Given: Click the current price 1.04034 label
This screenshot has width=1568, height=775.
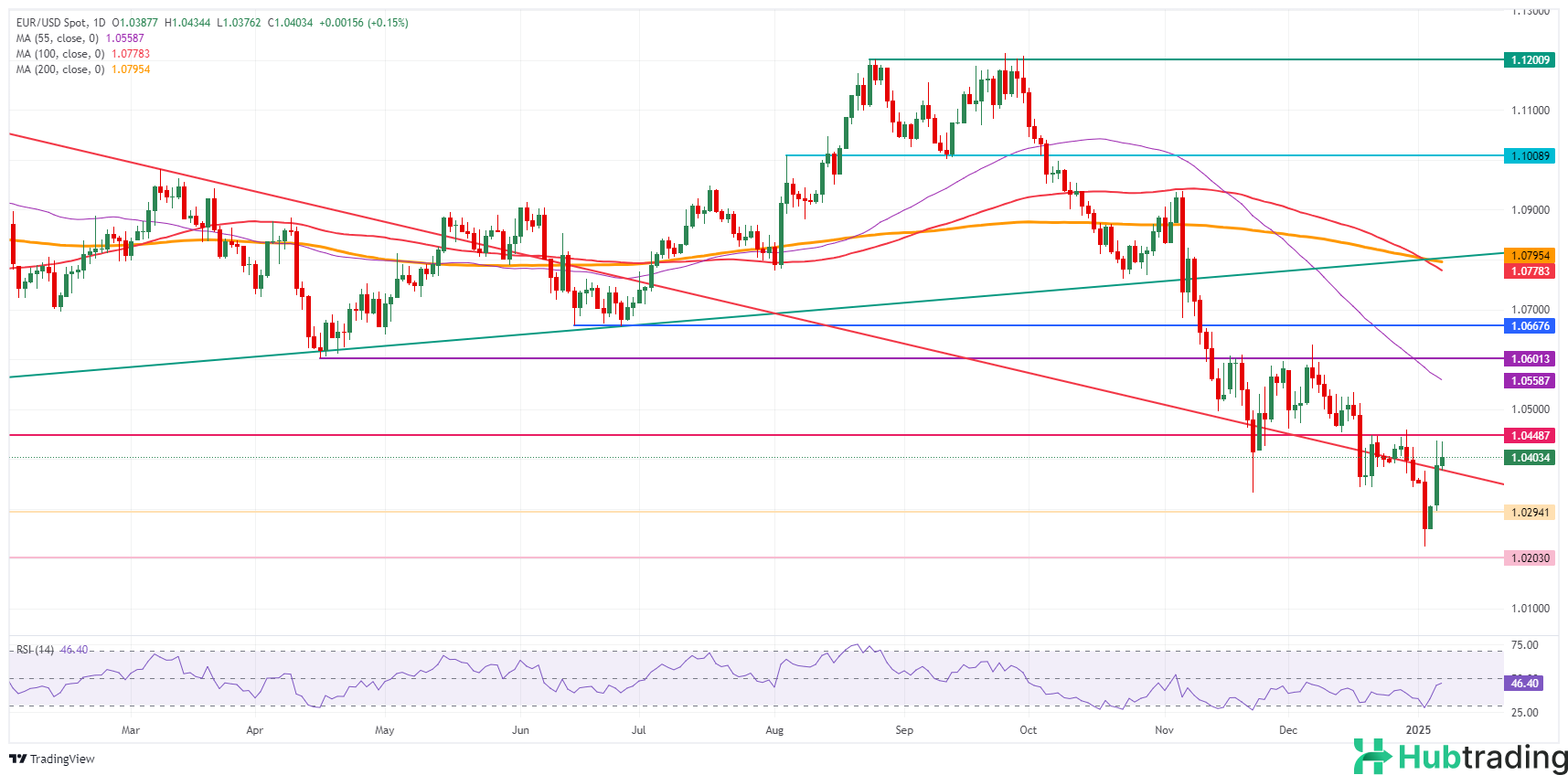Looking at the screenshot, I should (x=1529, y=458).
